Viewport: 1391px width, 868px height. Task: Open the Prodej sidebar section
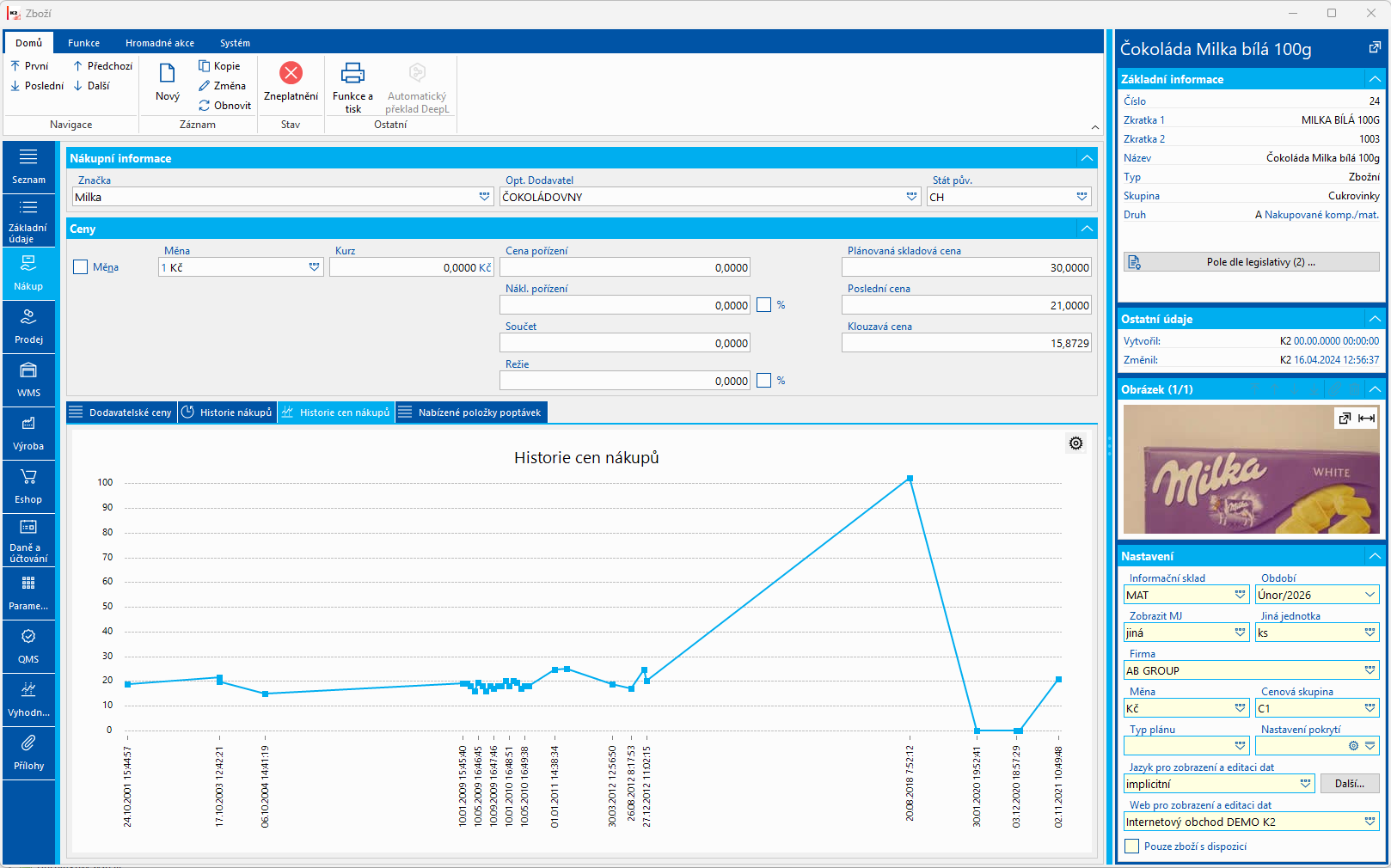point(28,327)
